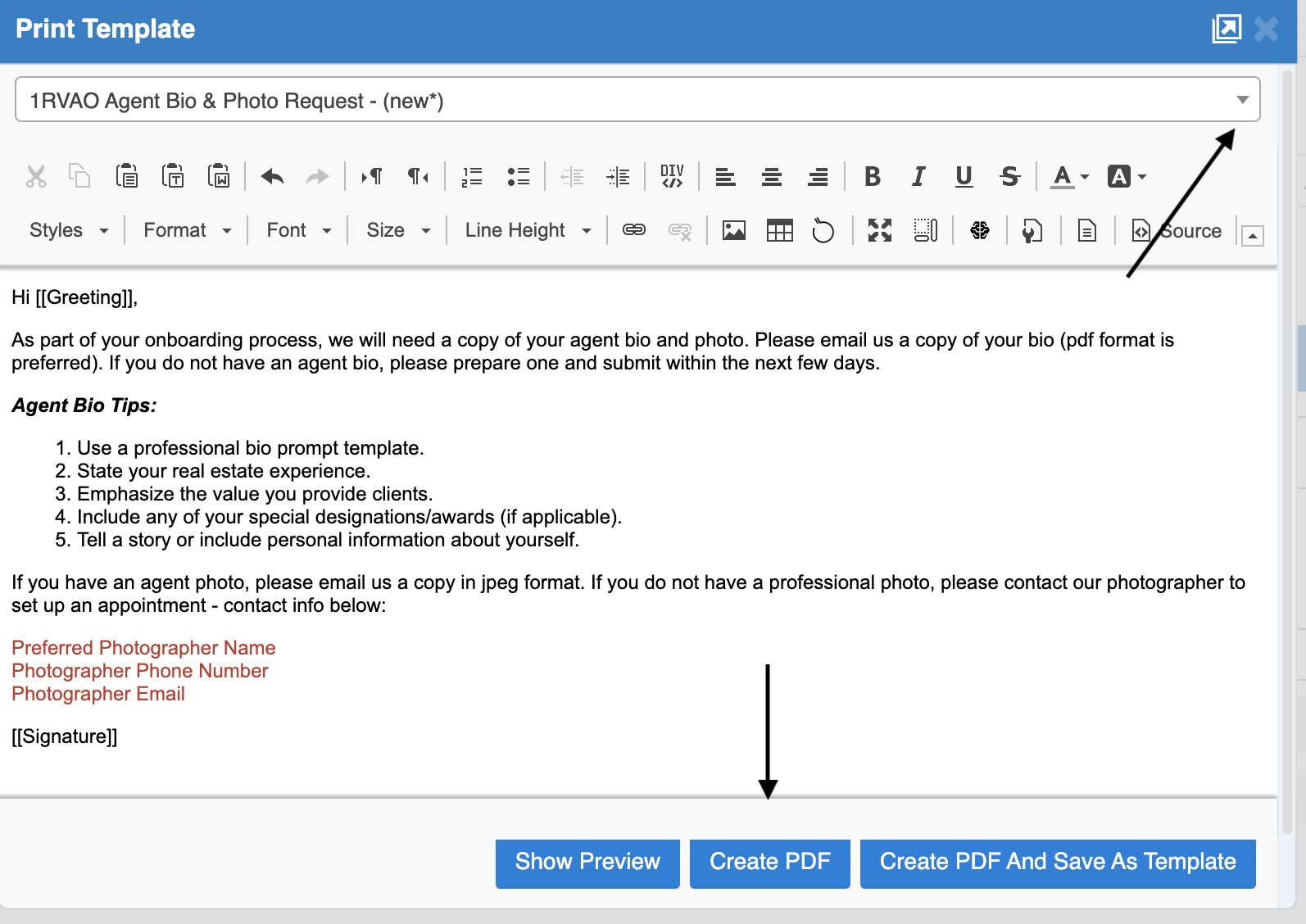Click the Create PDF button
This screenshot has height=924, width=1306.
click(x=769, y=863)
